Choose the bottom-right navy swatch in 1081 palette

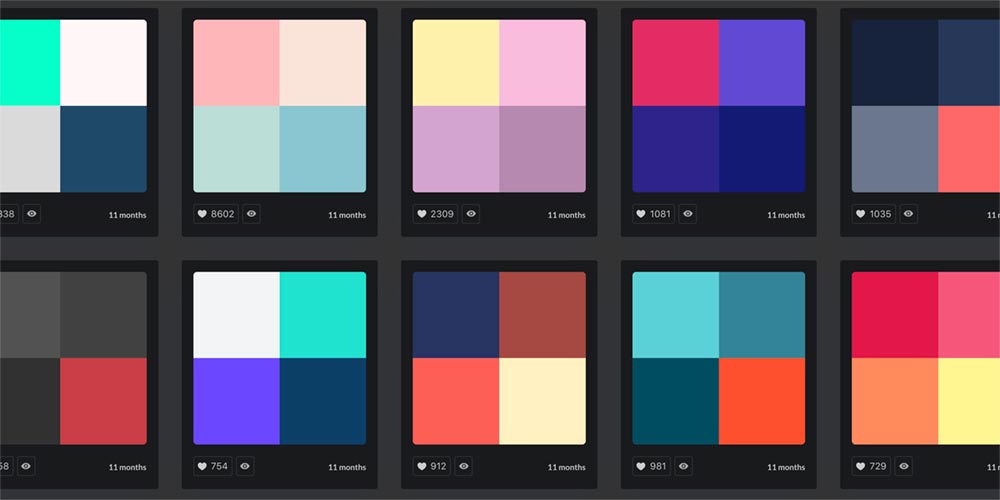point(761,149)
